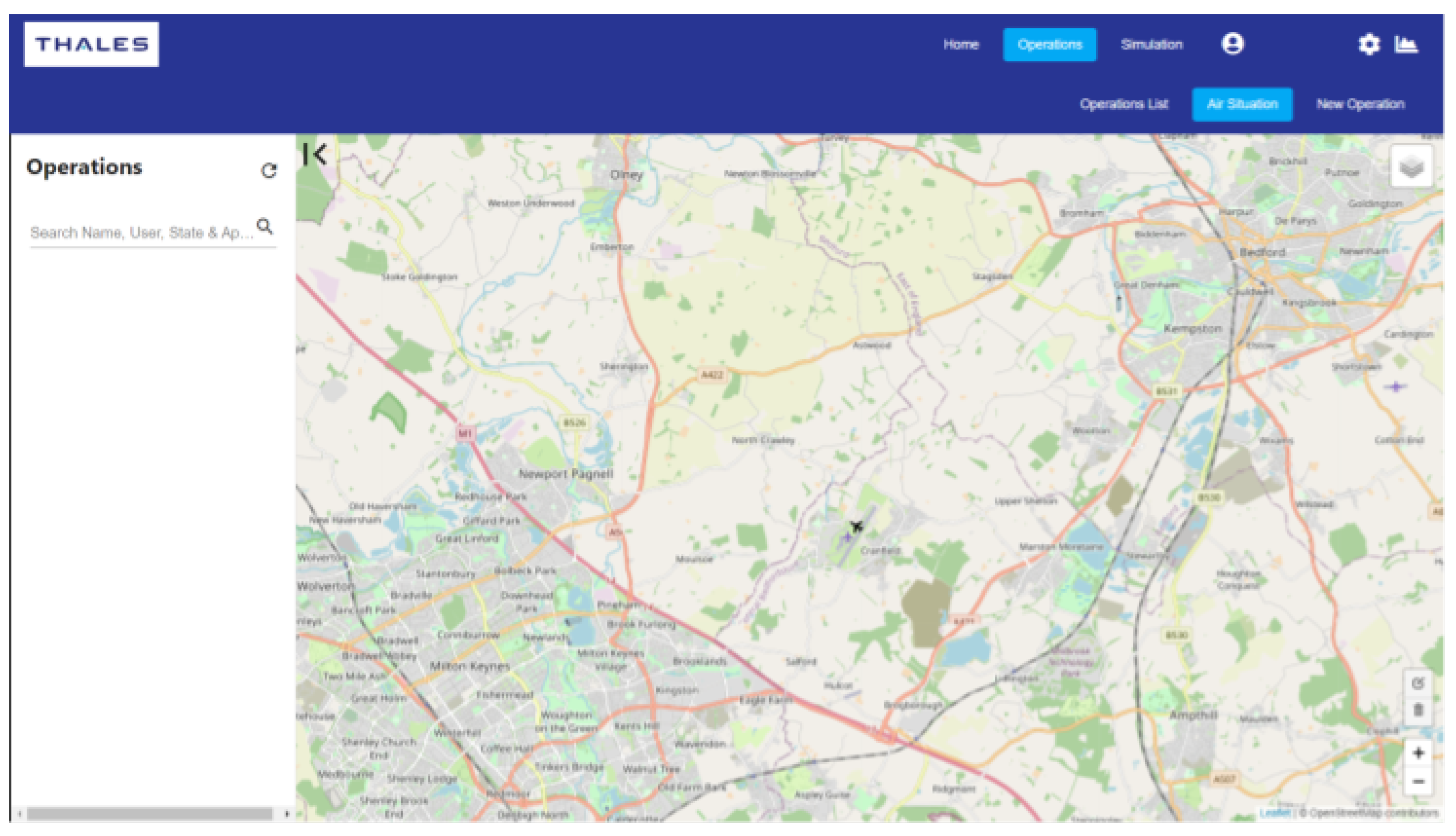The height and width of the screenshot is (836, 1456).
Task: Open the user account profile icon
Action: coord(1232,44)
